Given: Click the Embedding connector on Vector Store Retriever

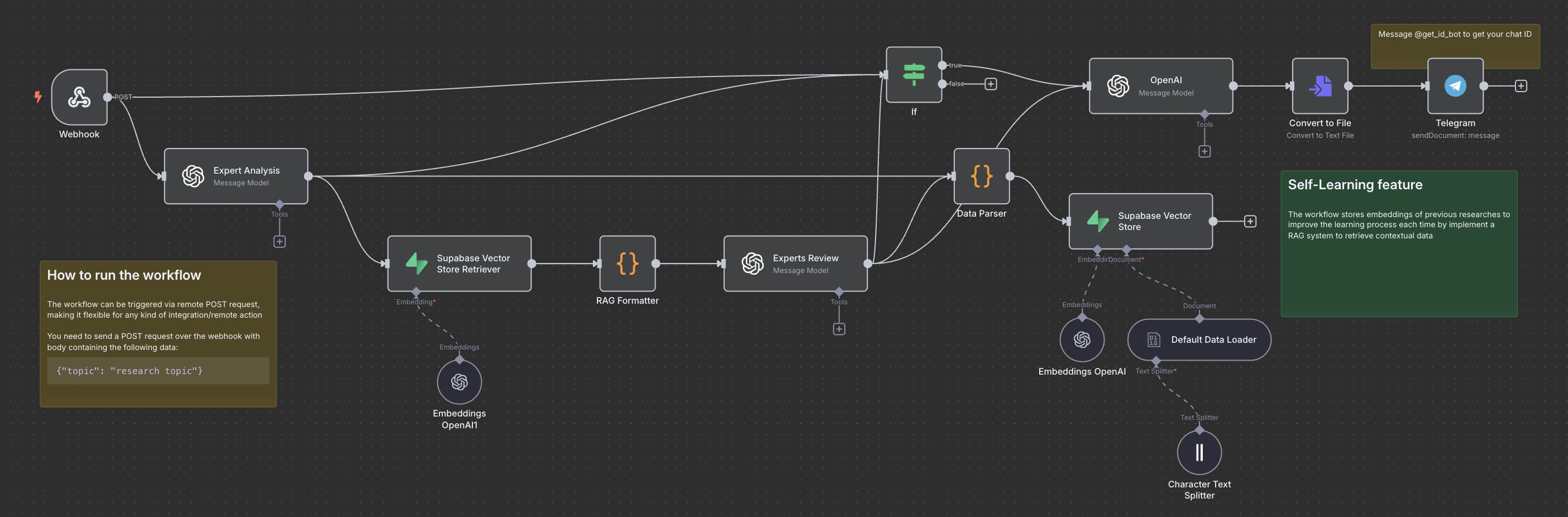Looking at the screenshot, I should click(x=416, y=293).
